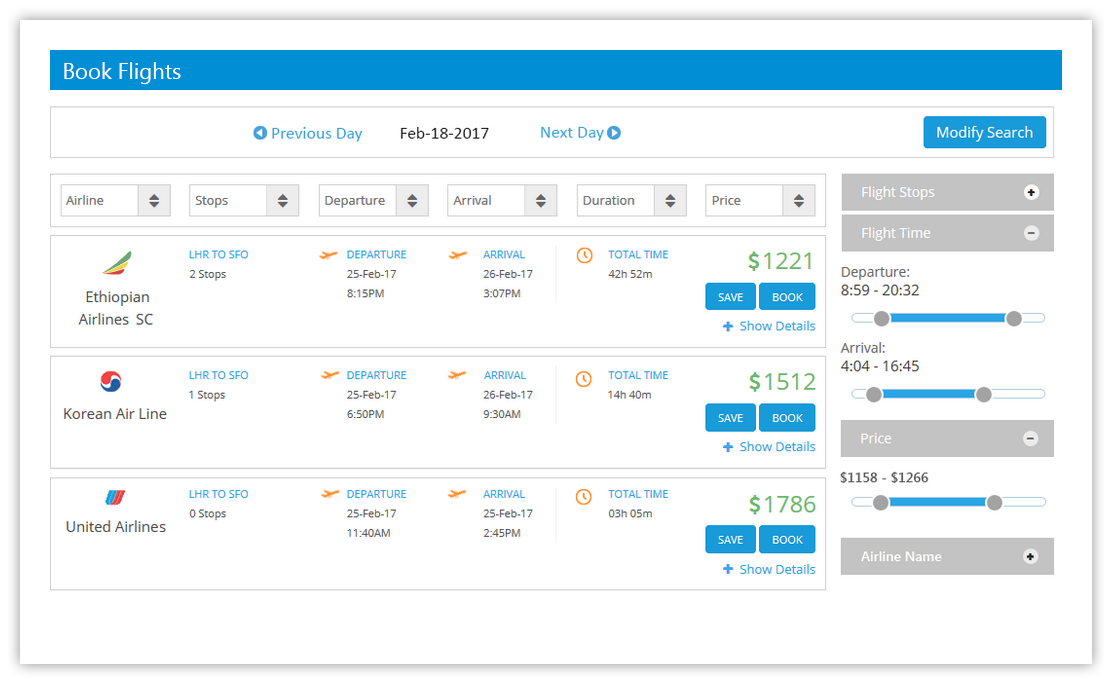Image resolution: width=1112 pixels, height=684 pixels.
Task: Click the Ethiopian Airlines logo icon
Action: (x=117, y=264)
